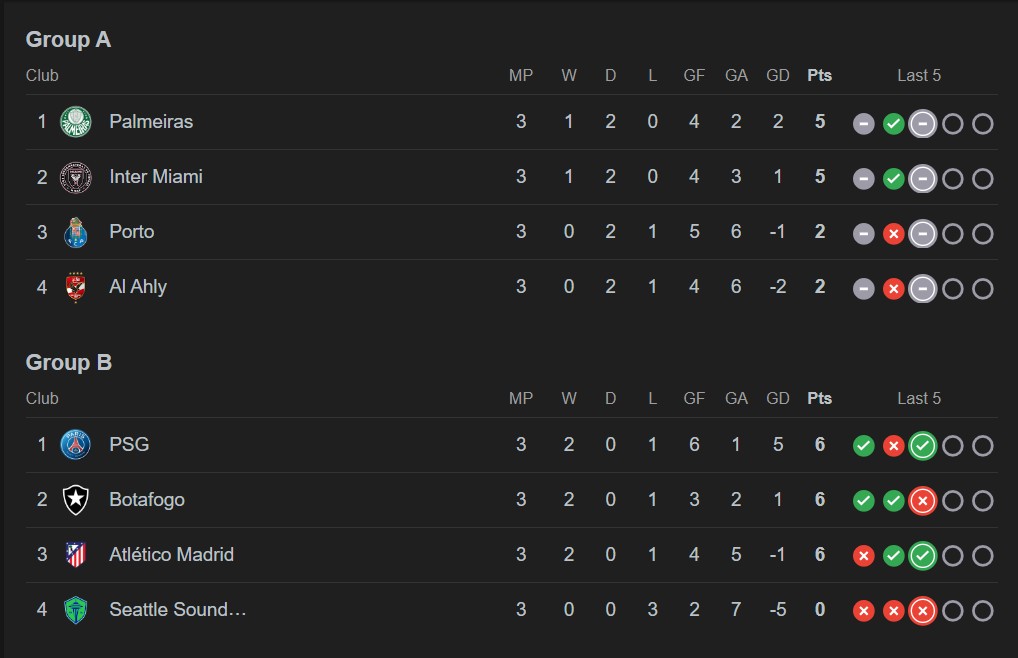Viewport: 1018px width, 658px height.
Task: Select the Atlético Madrid team name
Action: click(x=171, y=555)
